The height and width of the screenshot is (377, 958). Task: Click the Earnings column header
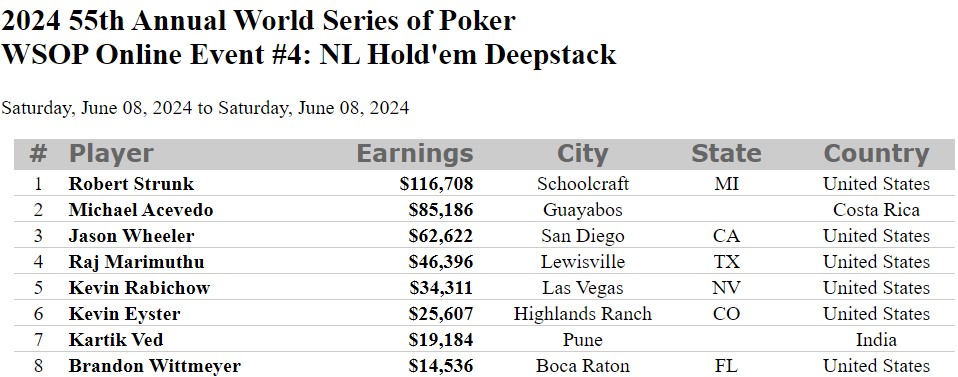coord(415,153)
